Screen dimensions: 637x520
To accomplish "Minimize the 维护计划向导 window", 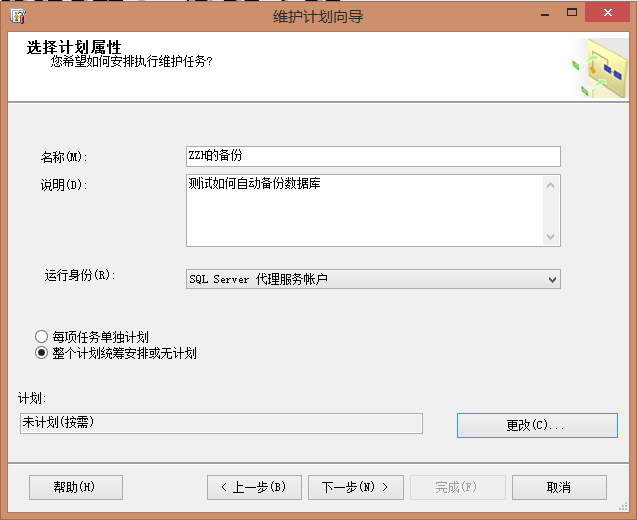I will (545, 14).
